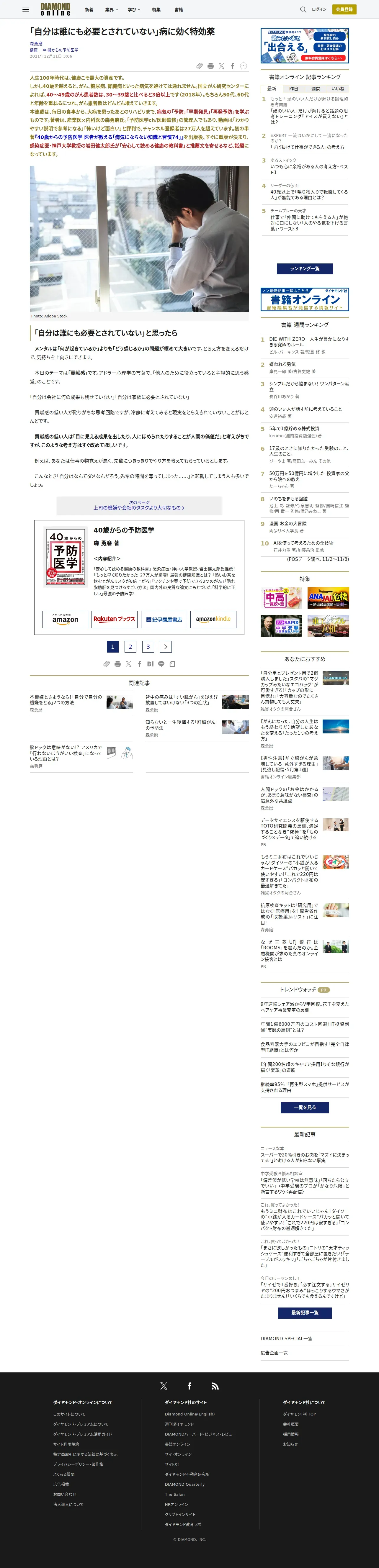Image resolution: width=379 pixels, height=1568 pixels.
Task: Click the ログイン link
Action: pos(319,10)
